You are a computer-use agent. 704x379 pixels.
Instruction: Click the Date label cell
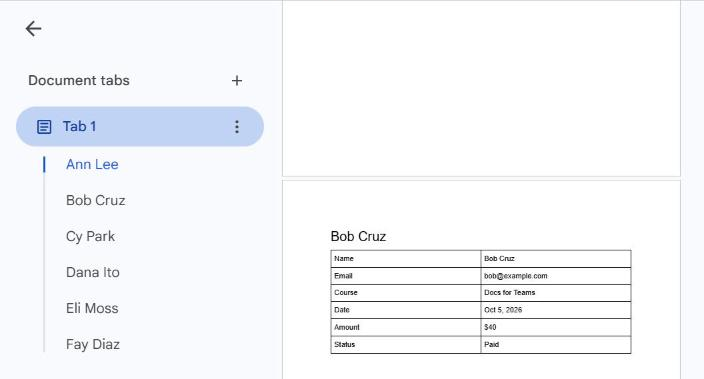pos(406,310)
